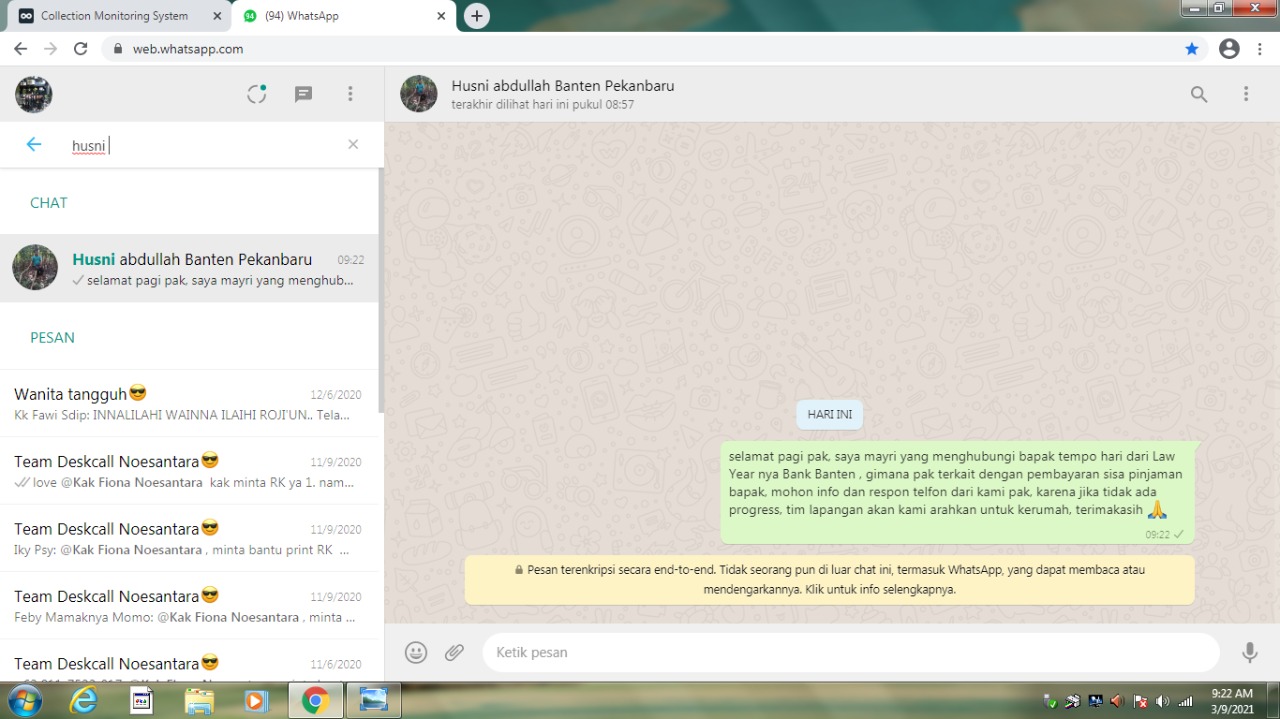Reload the WhatsApp web page
The width and height of the screenshot is (1280, 719).
(81, 49)
